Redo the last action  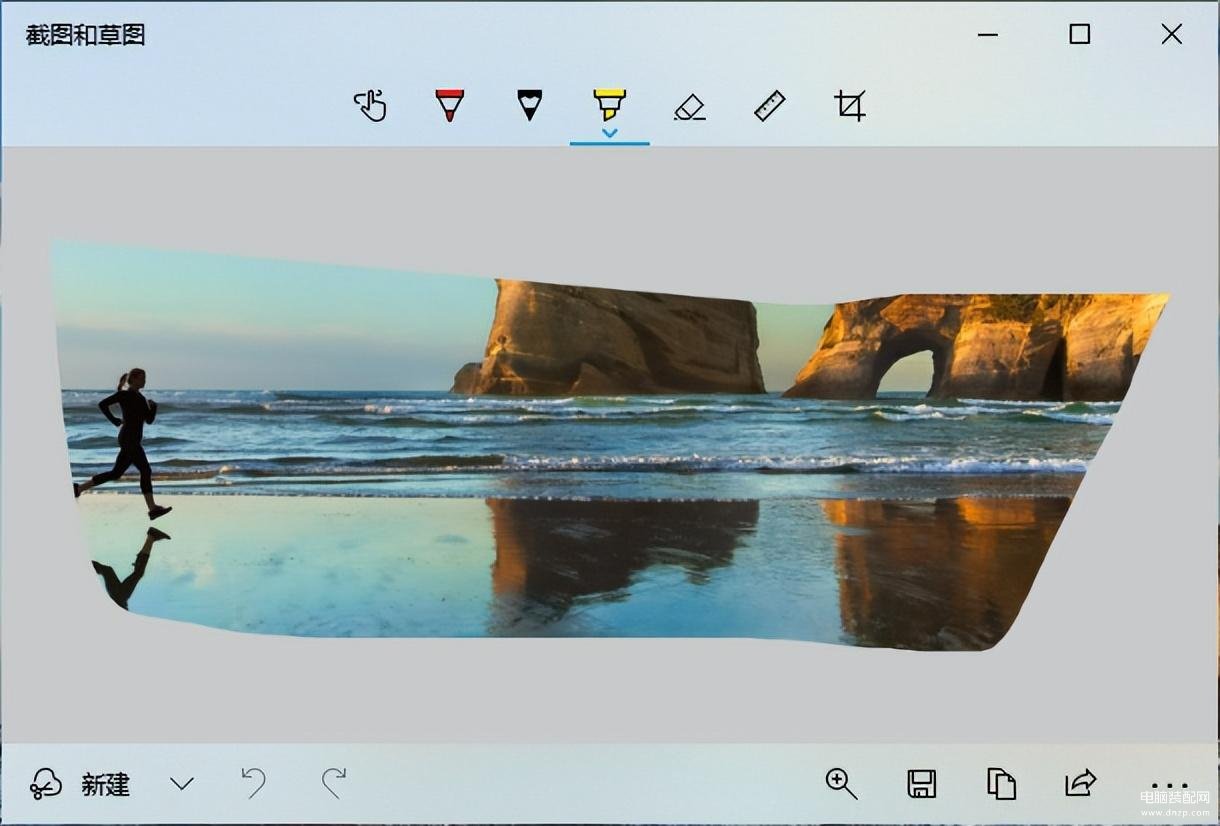click(334, 783)
